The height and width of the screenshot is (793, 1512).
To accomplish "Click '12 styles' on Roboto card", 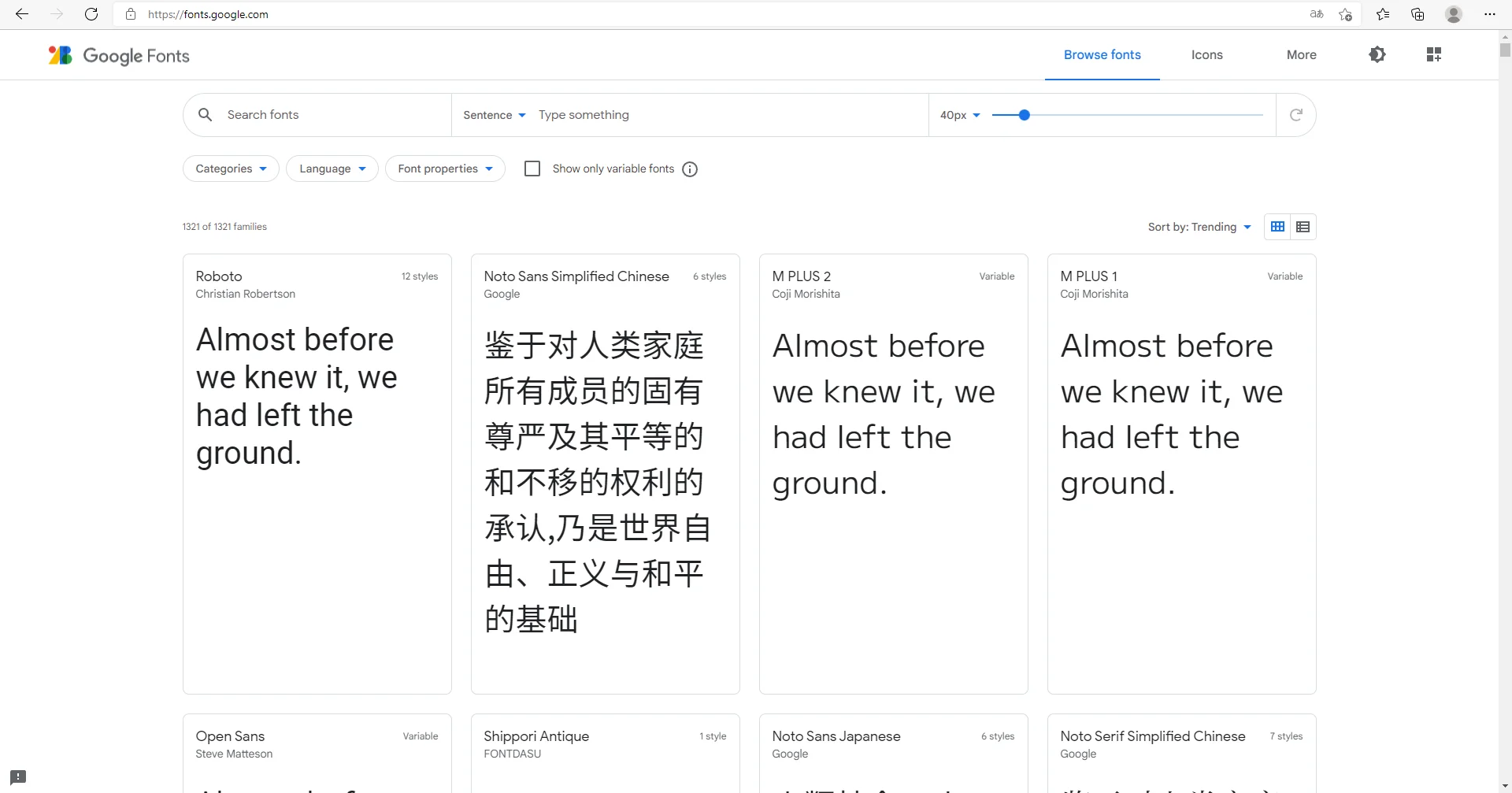I will click(420, 276).
